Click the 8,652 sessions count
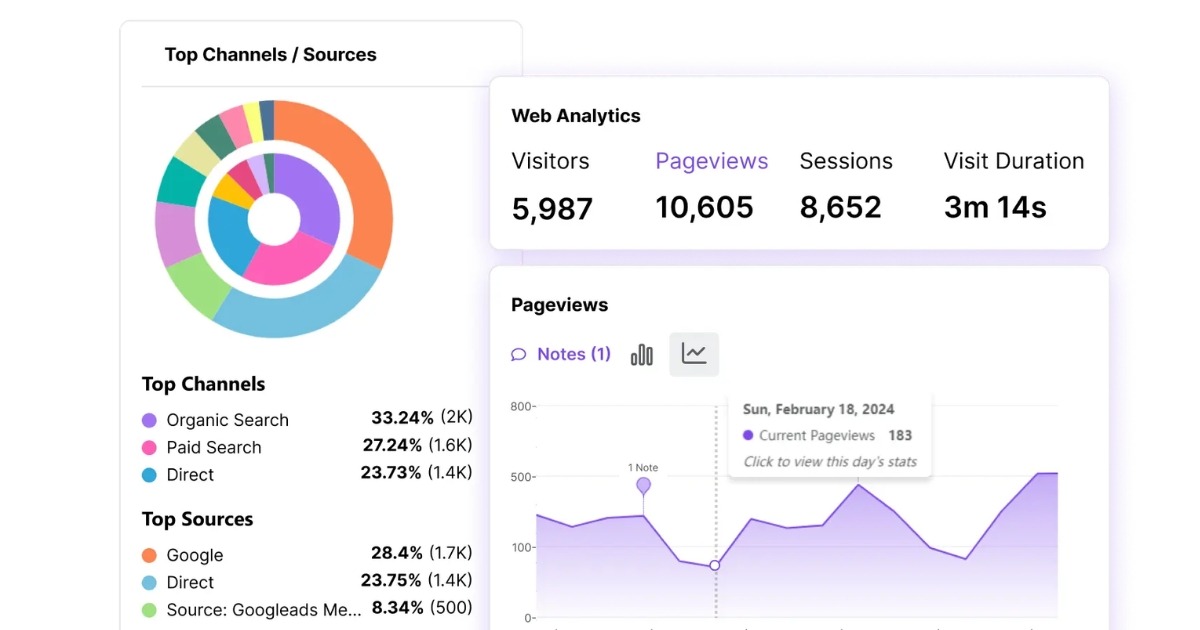Image resolution: width=1200 pixels, height=630 pixels. point(841,207)
